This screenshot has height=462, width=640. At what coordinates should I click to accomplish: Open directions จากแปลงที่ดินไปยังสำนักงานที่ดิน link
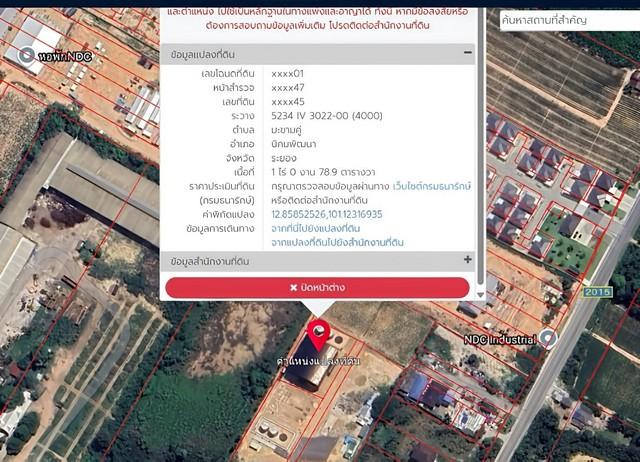(x=337, y=243)
